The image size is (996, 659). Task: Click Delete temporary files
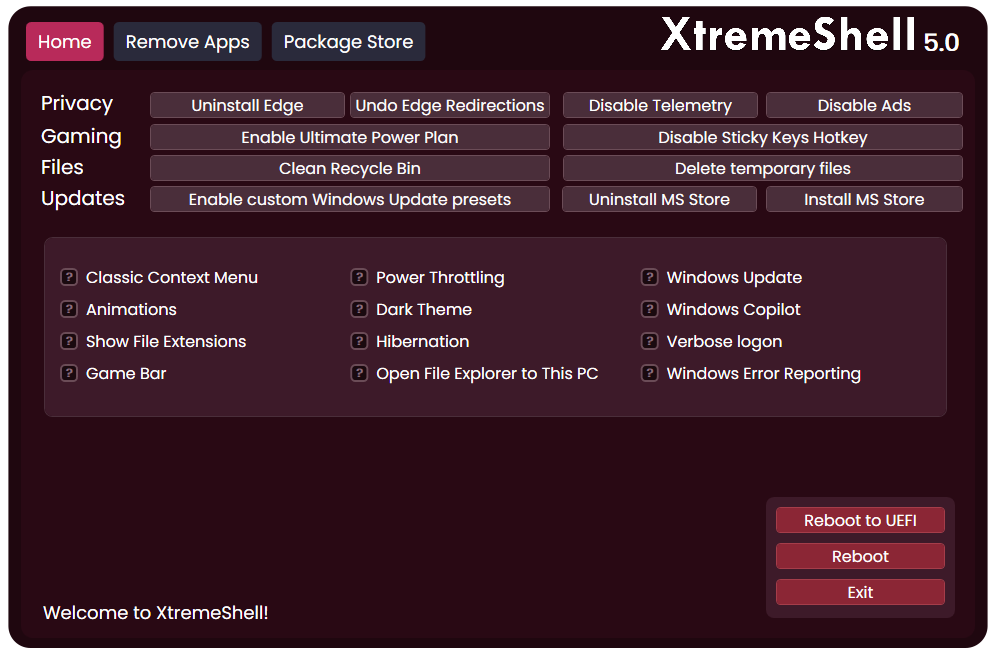point(762,168)
